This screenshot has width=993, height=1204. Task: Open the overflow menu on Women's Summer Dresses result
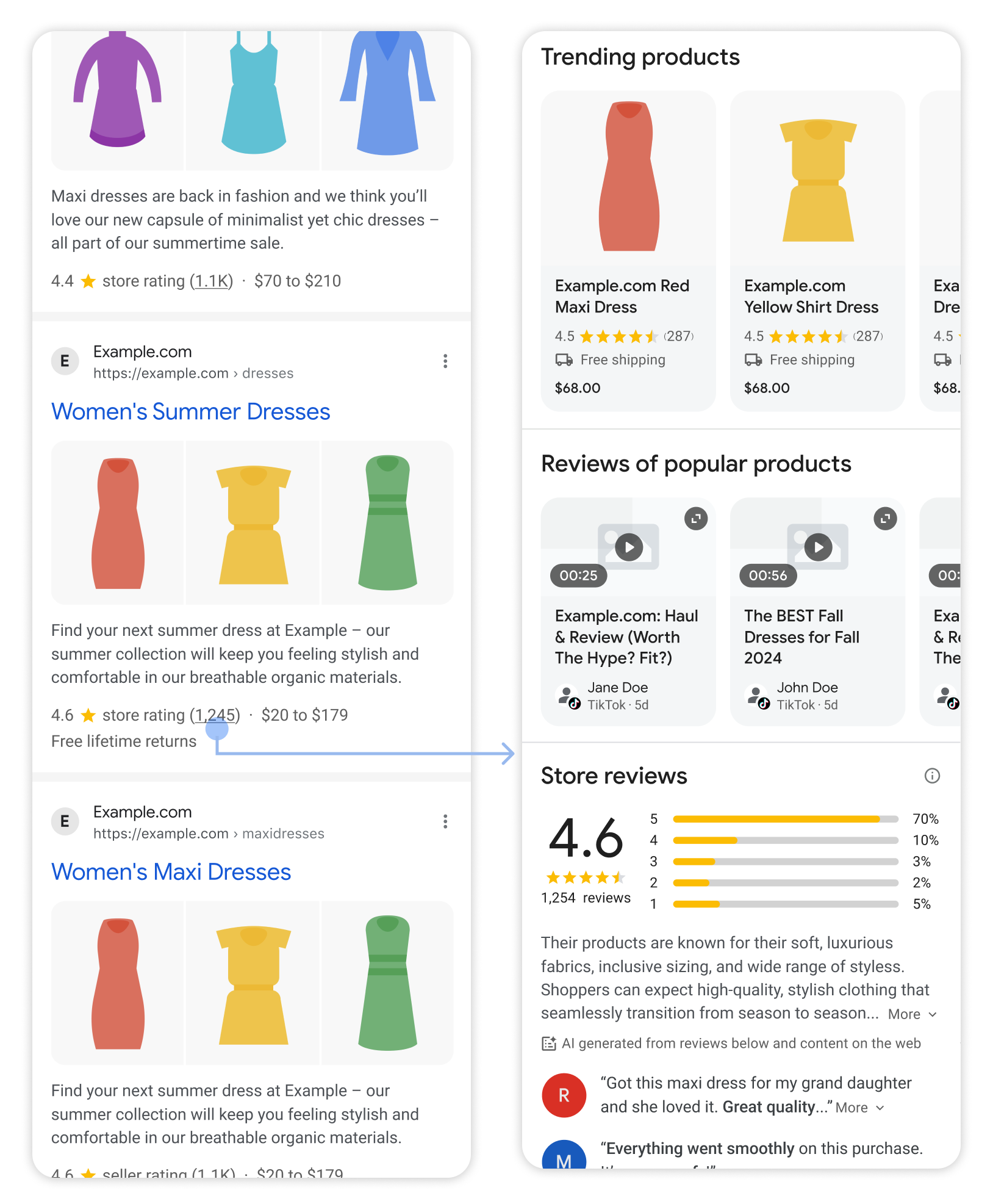coord(445,361)
